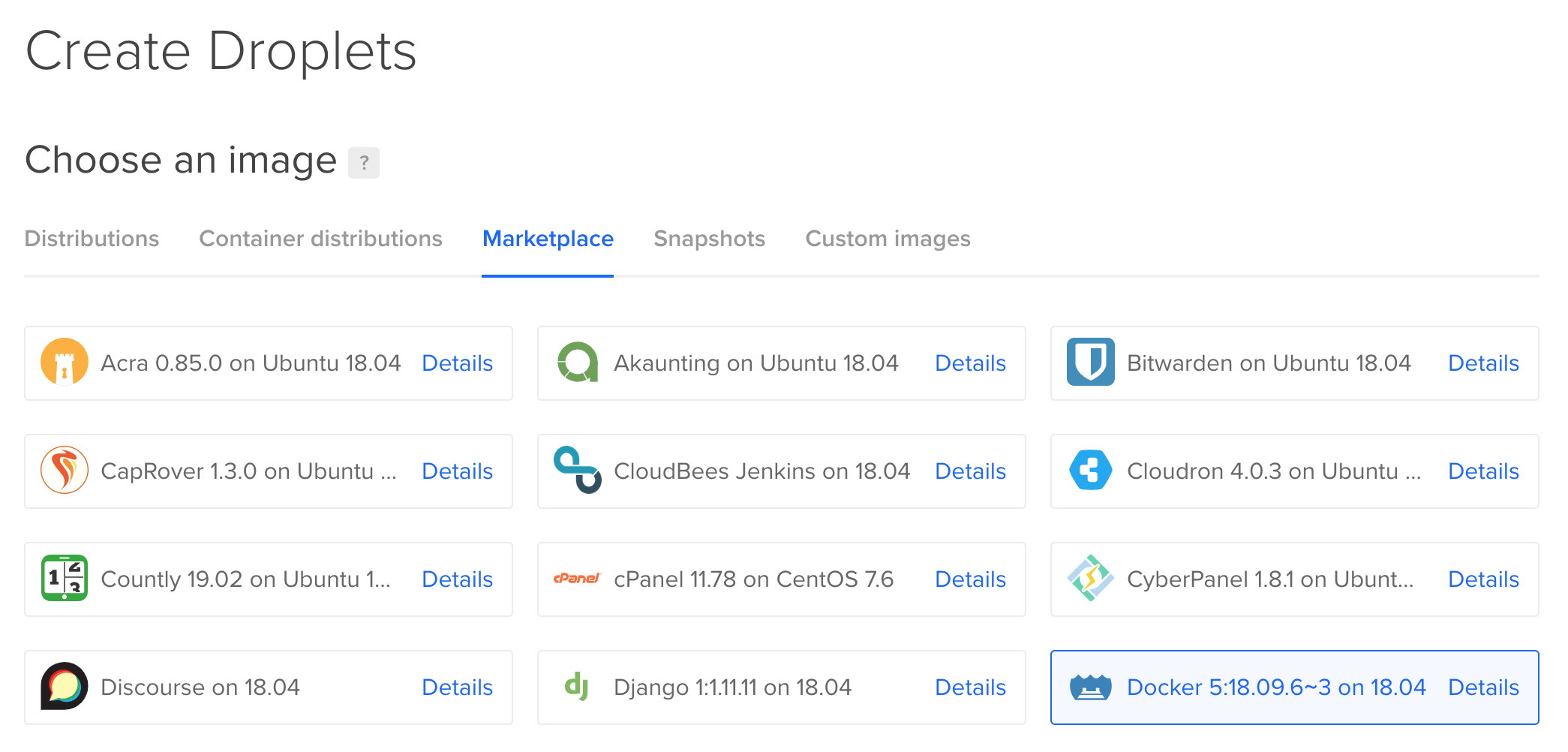
Task: Select Docker 5:18.09.6~3 on 18.04 label
Action: pyautogui.click(x=1276, y=687)
